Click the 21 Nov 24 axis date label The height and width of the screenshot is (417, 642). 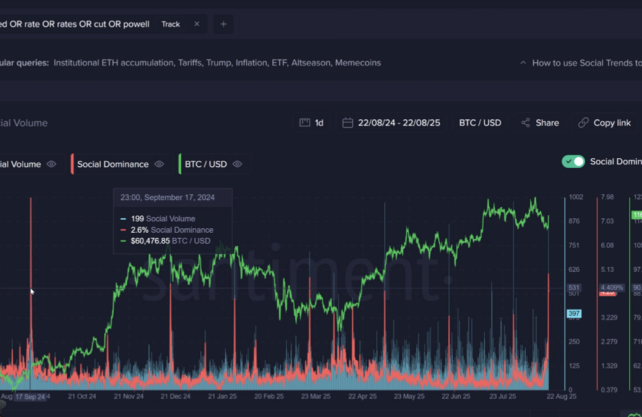(x=129, y=397)
